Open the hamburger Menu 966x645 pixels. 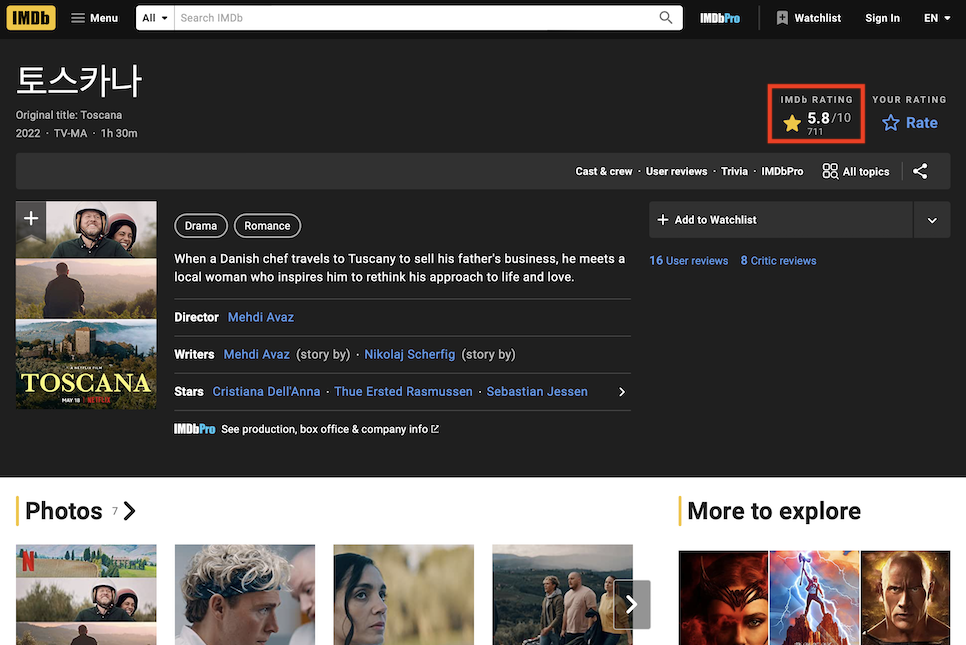pyautogui.click(x=94, y=18)
